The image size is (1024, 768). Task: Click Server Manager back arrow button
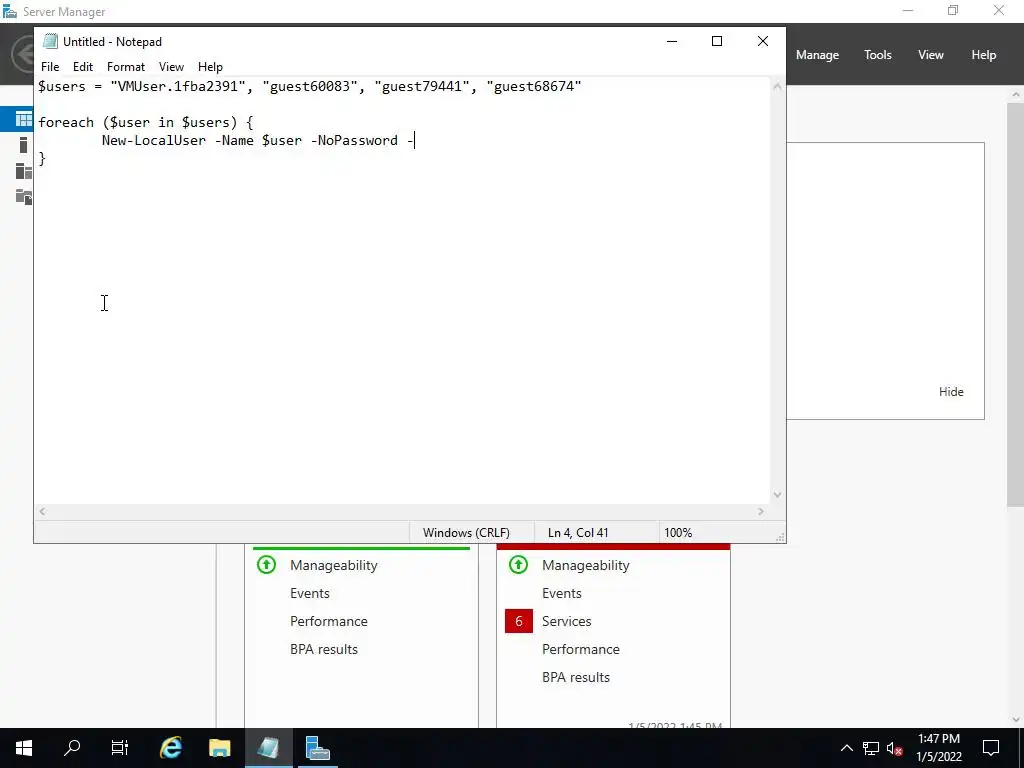pos(24,55)
